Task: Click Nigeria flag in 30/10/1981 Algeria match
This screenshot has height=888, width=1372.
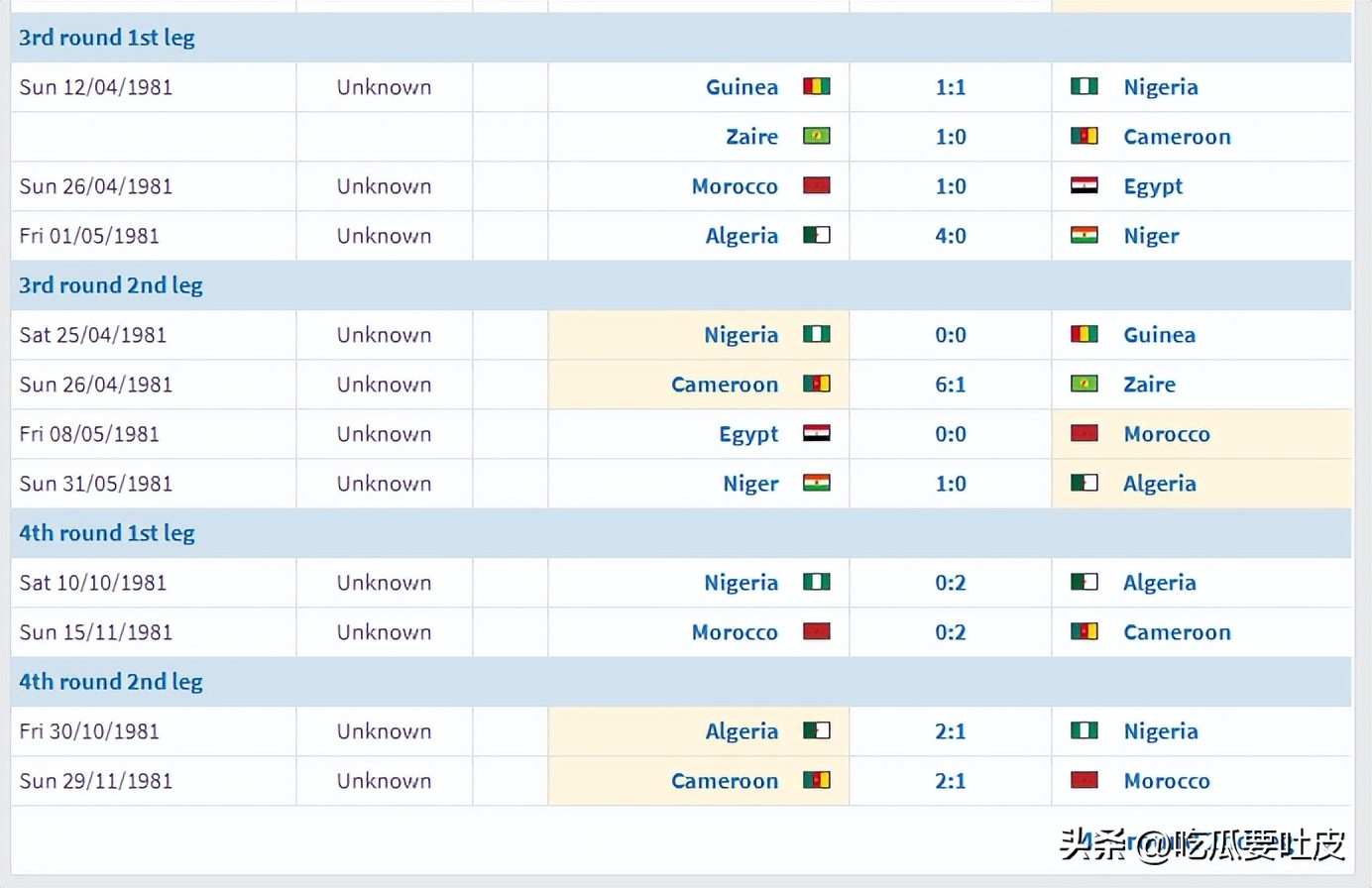Action: (1084, 730)
